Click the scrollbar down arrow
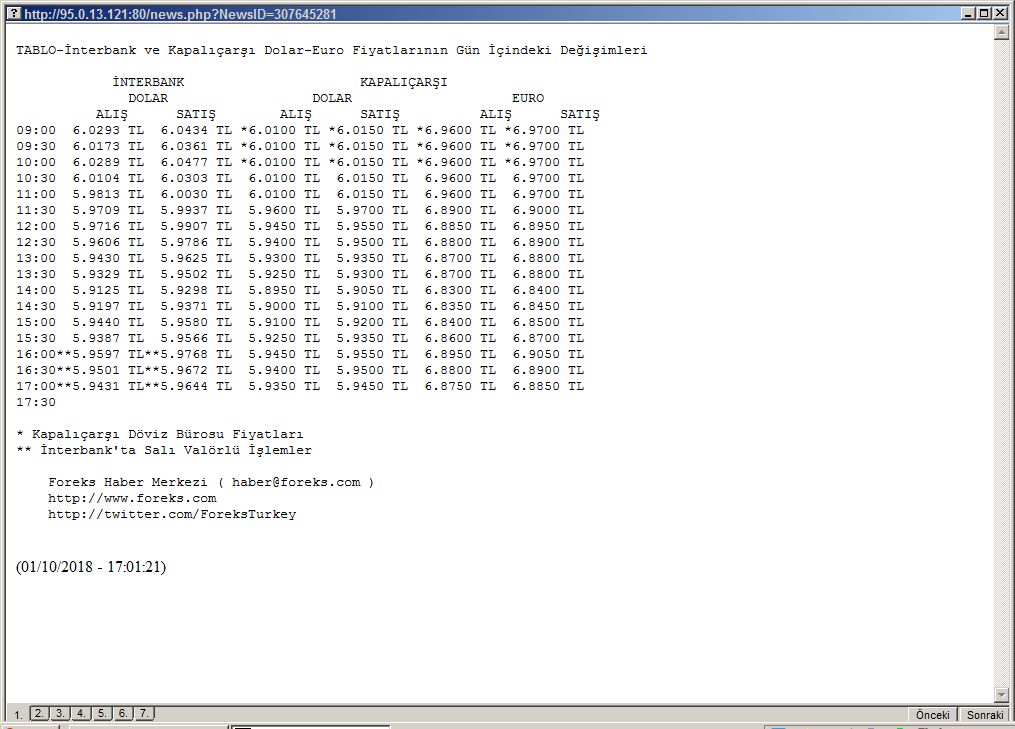The height and width of the screenshot is (729, 1015). (1001, 695)
